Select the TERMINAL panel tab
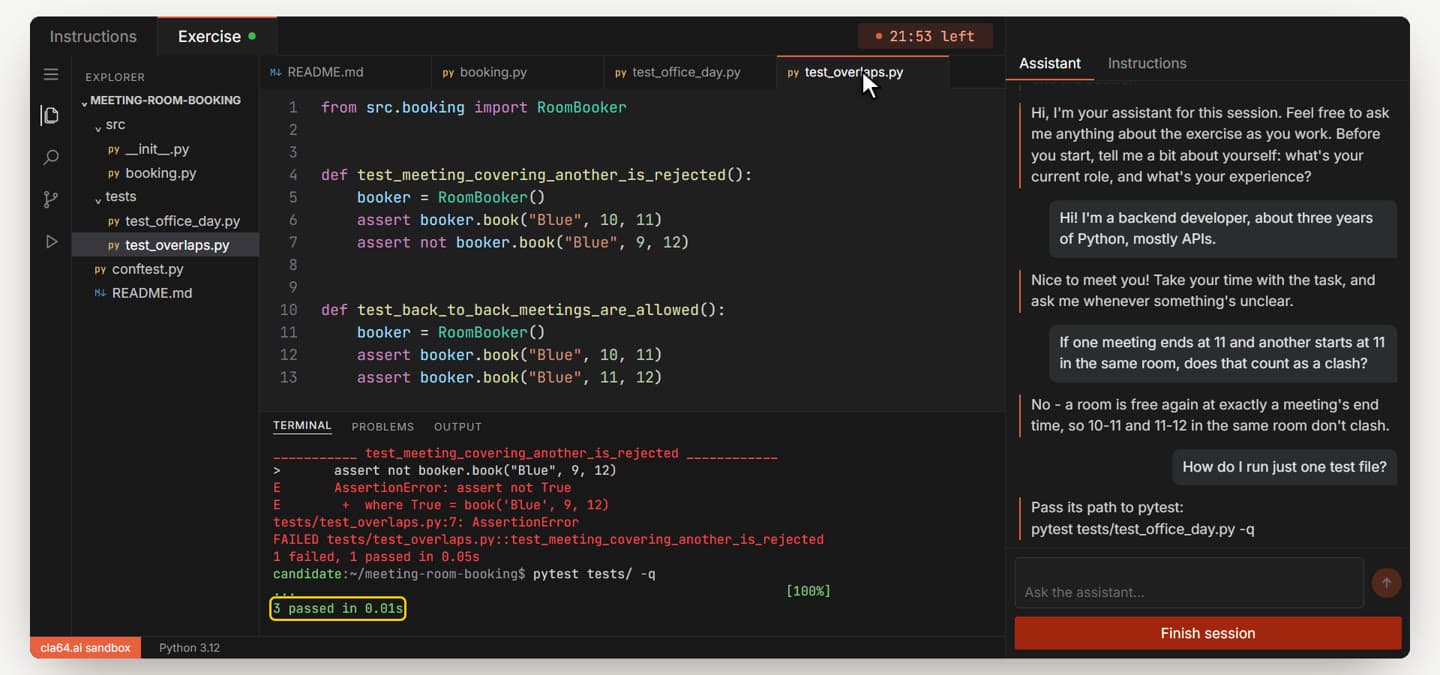Viewport: 1440px width, 675px height. pyautogui.click(x=302, y=426)
